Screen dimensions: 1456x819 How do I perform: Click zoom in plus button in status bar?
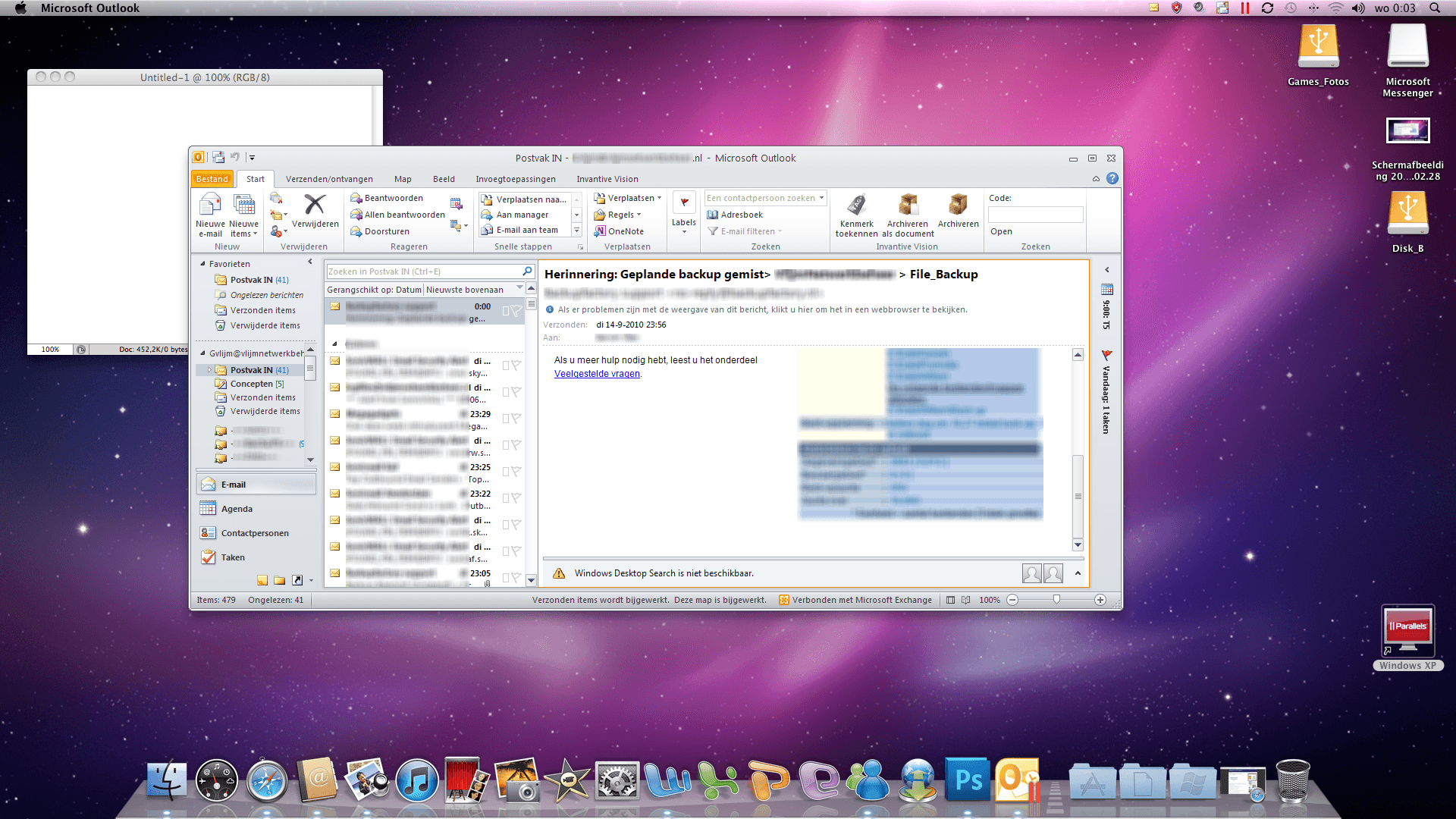pyautogui.click(x=1100, y=600)
